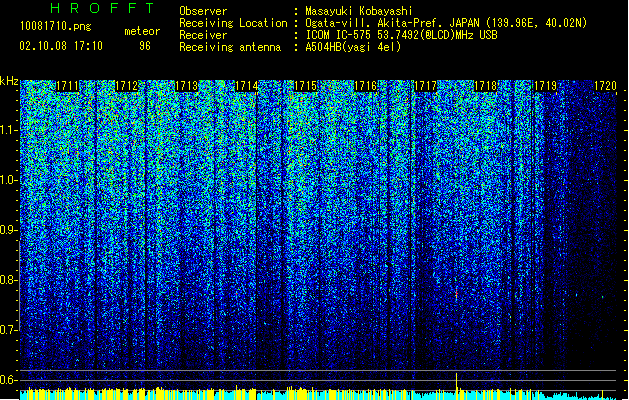Click the 0.8 frequency axis label
Image resolution: width=629 pixels, height=400 pixels.
click(x=8, y=280)
